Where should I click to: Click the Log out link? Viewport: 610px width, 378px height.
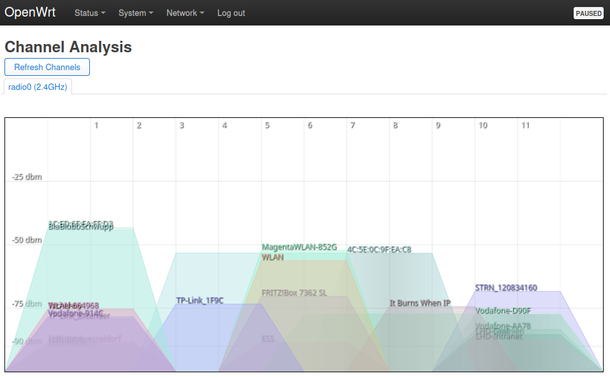coord(231,13)
